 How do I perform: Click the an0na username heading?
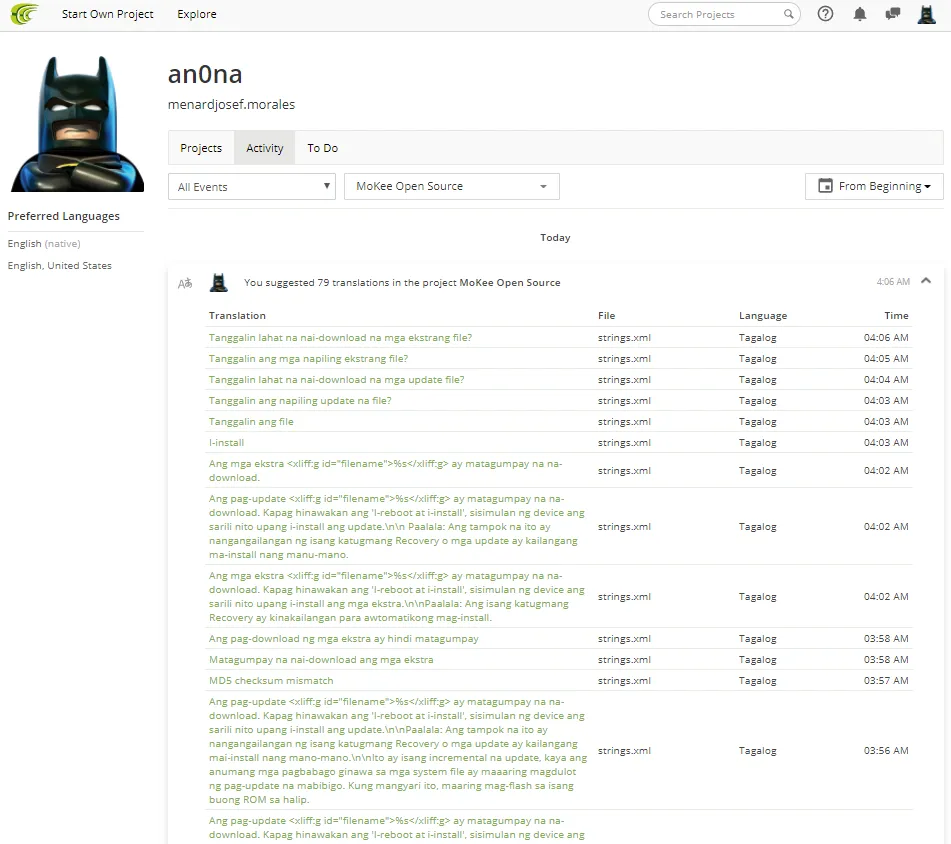205,75
